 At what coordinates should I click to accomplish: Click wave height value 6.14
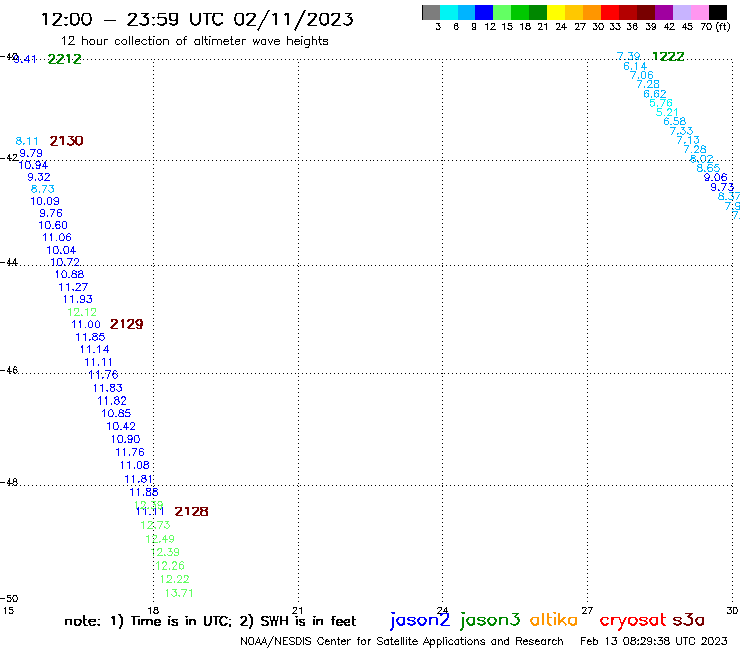635,66
